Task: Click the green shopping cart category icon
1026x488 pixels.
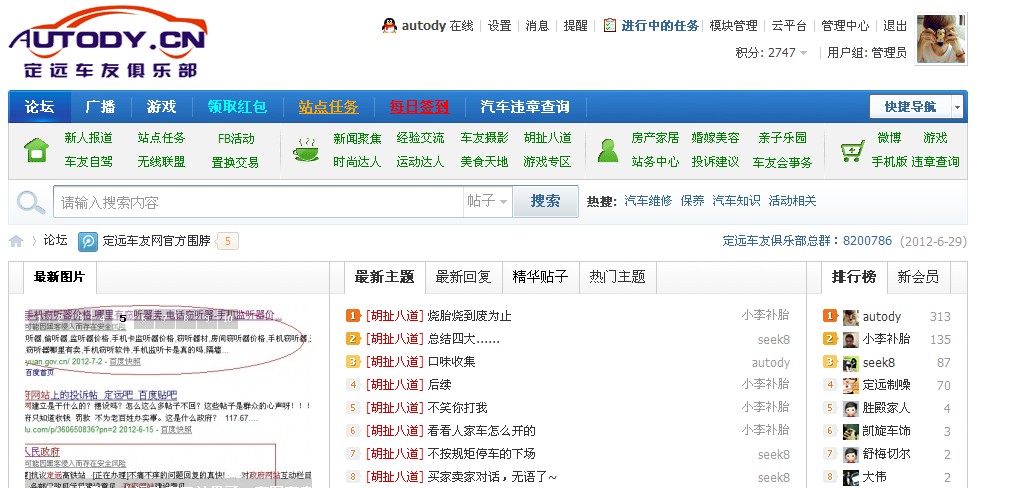Action: (853, 151)
